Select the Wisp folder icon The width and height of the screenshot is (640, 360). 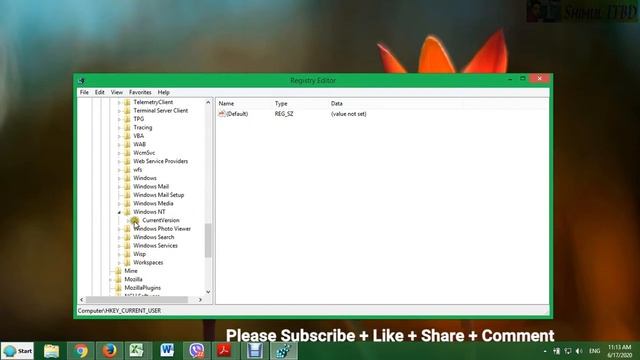coord(127,254)
